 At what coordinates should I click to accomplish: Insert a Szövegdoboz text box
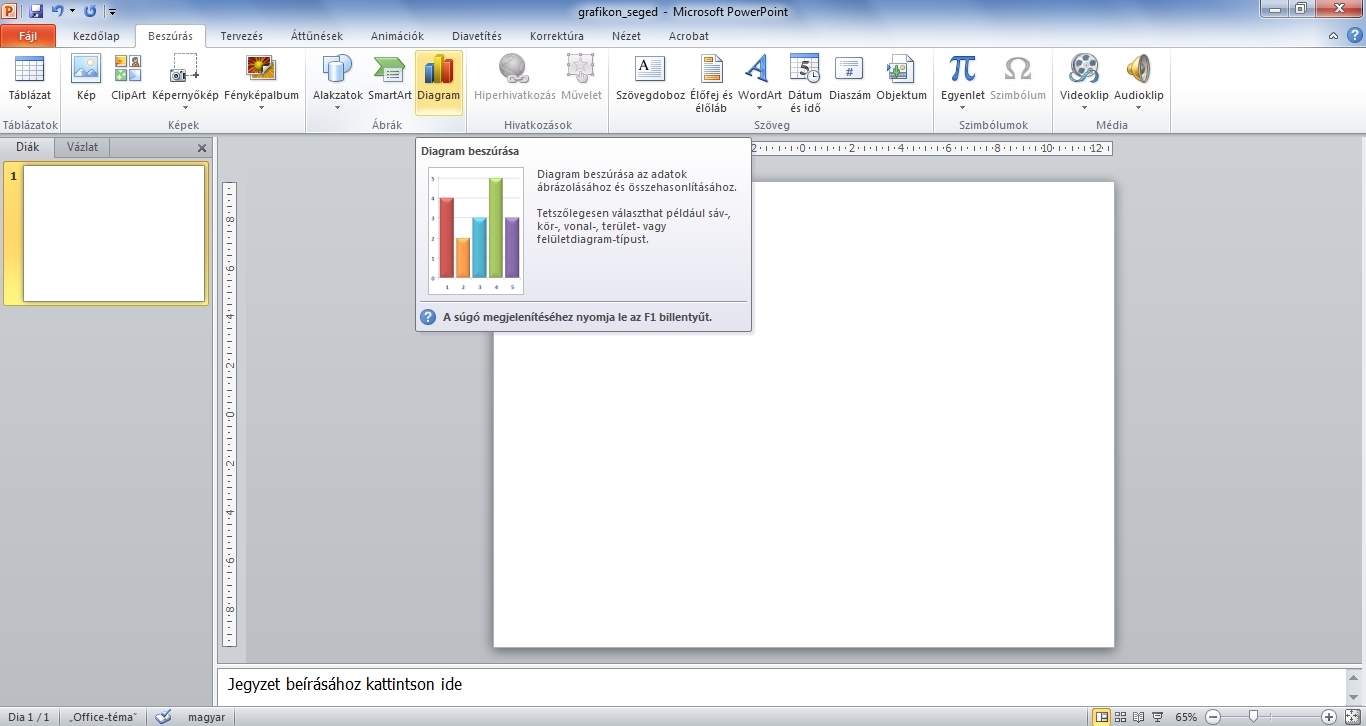pyautogui.click(x=648, y=80)
